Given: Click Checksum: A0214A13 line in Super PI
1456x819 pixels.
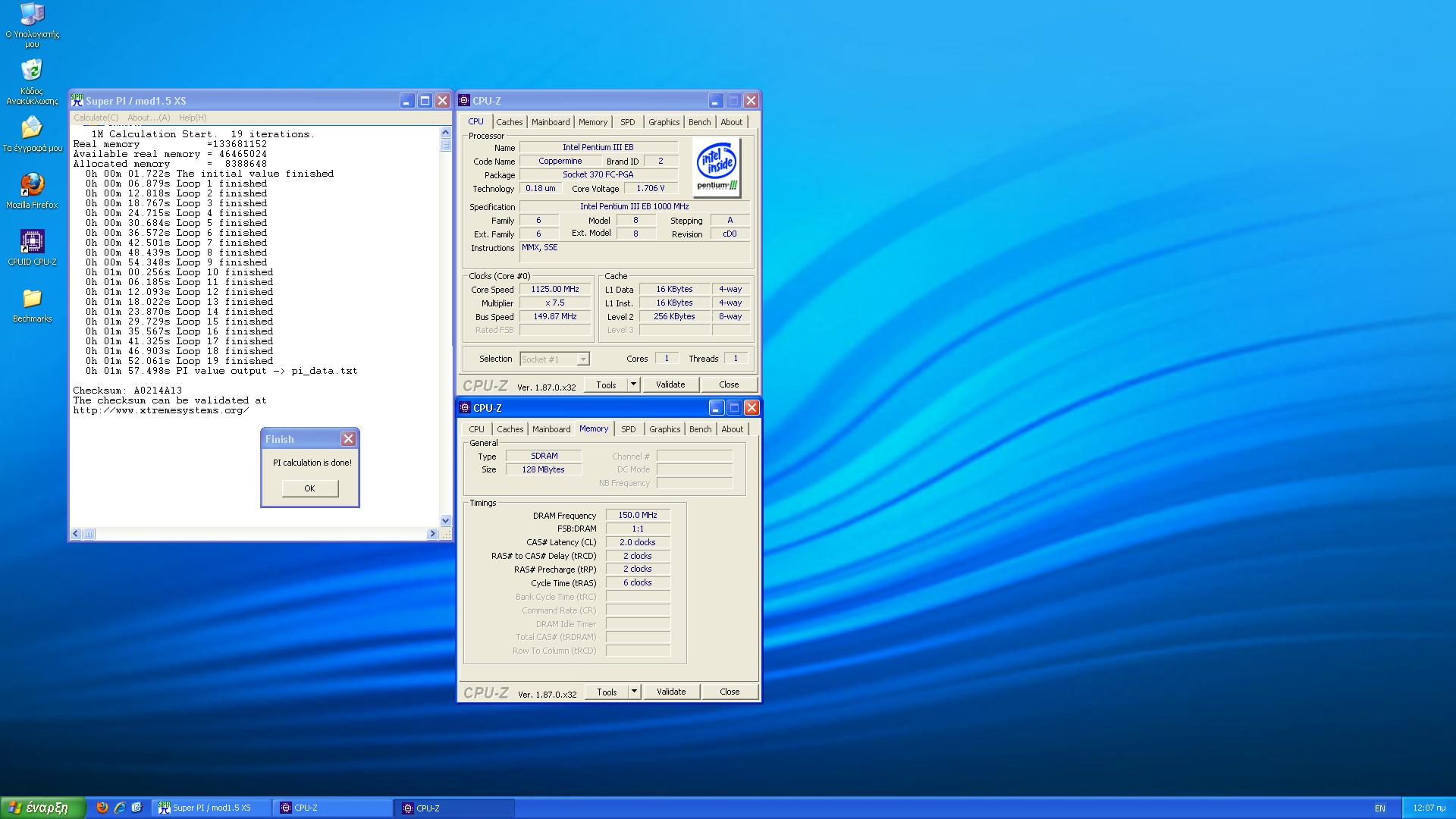Looking at the screenshot, I should click(127, 391).
